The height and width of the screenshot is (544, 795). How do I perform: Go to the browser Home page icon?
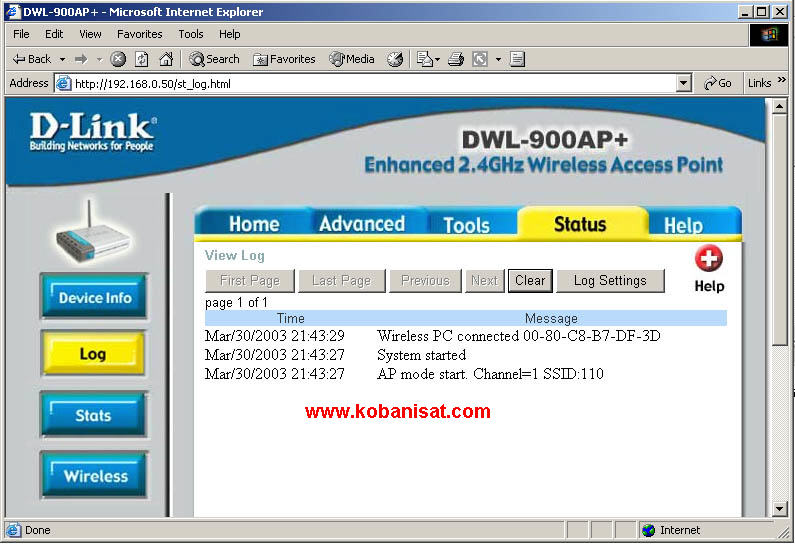point(166,59)
